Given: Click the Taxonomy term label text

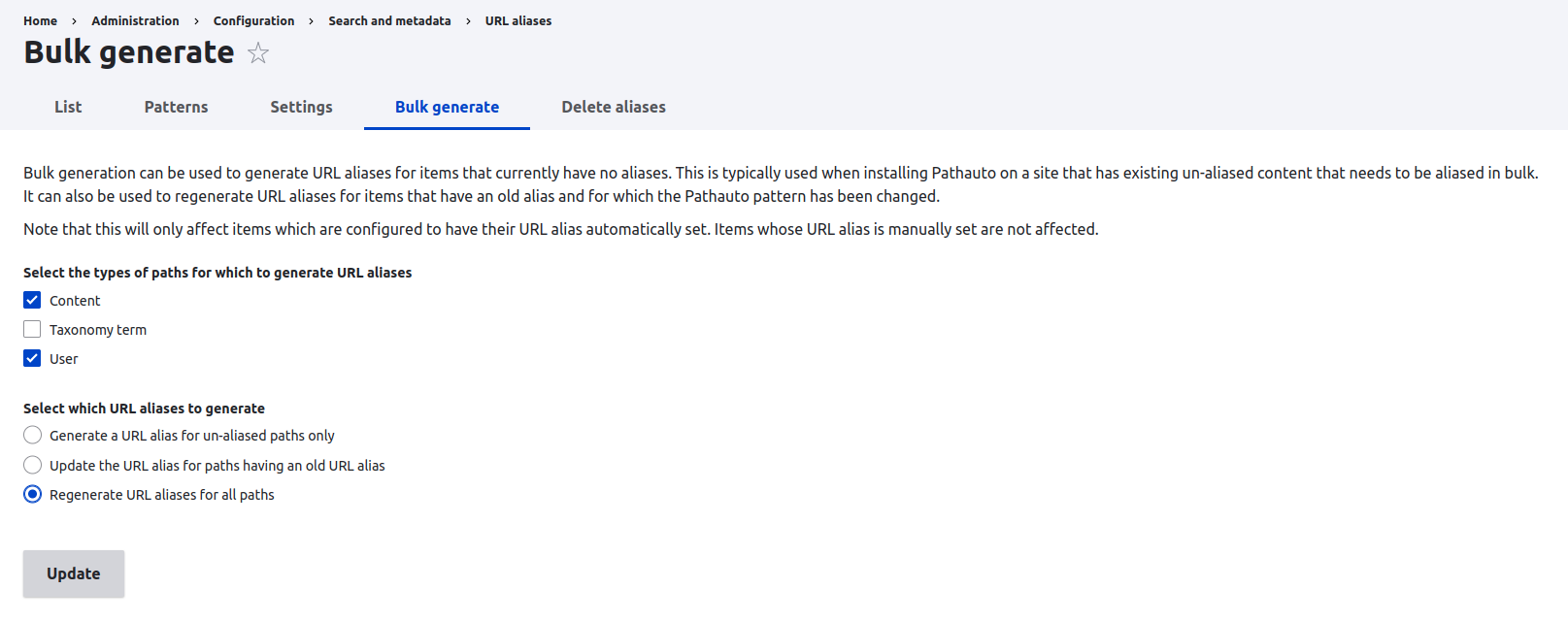Looking at the screenshot, I should [97, 329].
